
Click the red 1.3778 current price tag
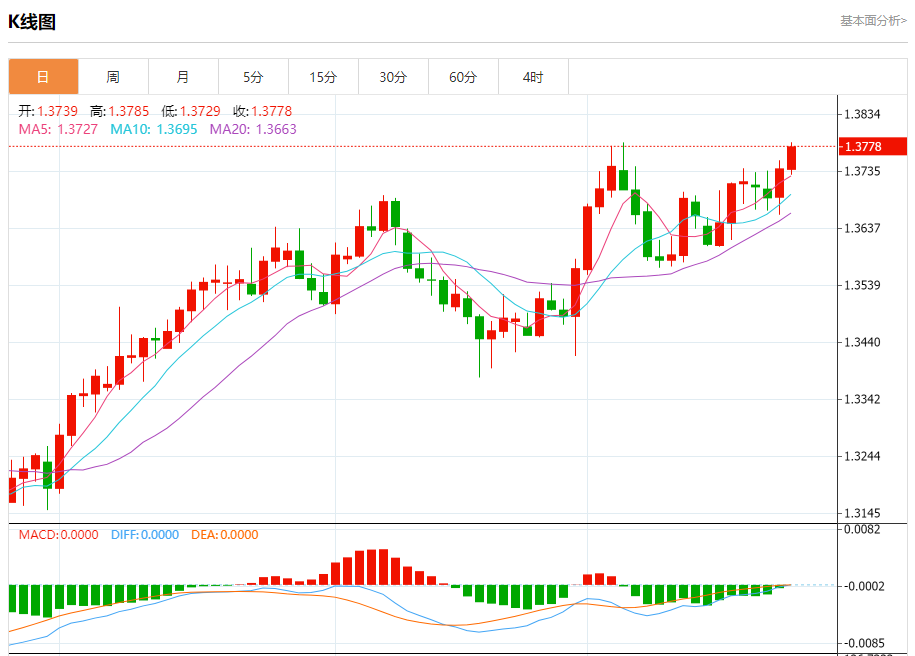(873, 147)
